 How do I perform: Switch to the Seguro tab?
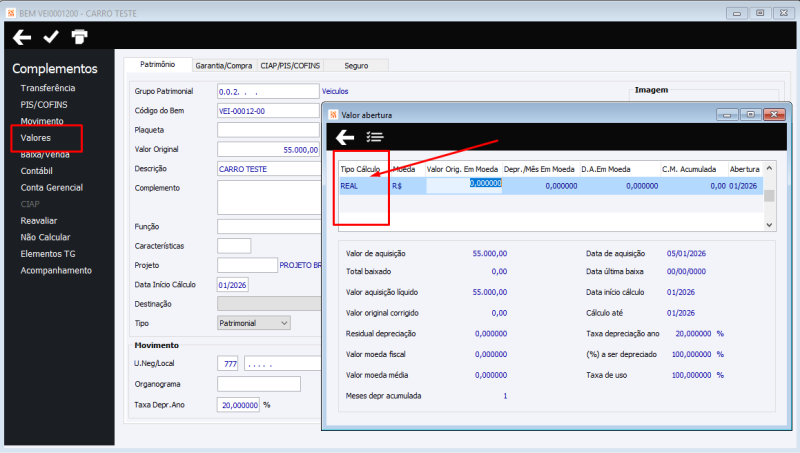tap(356, 65)
